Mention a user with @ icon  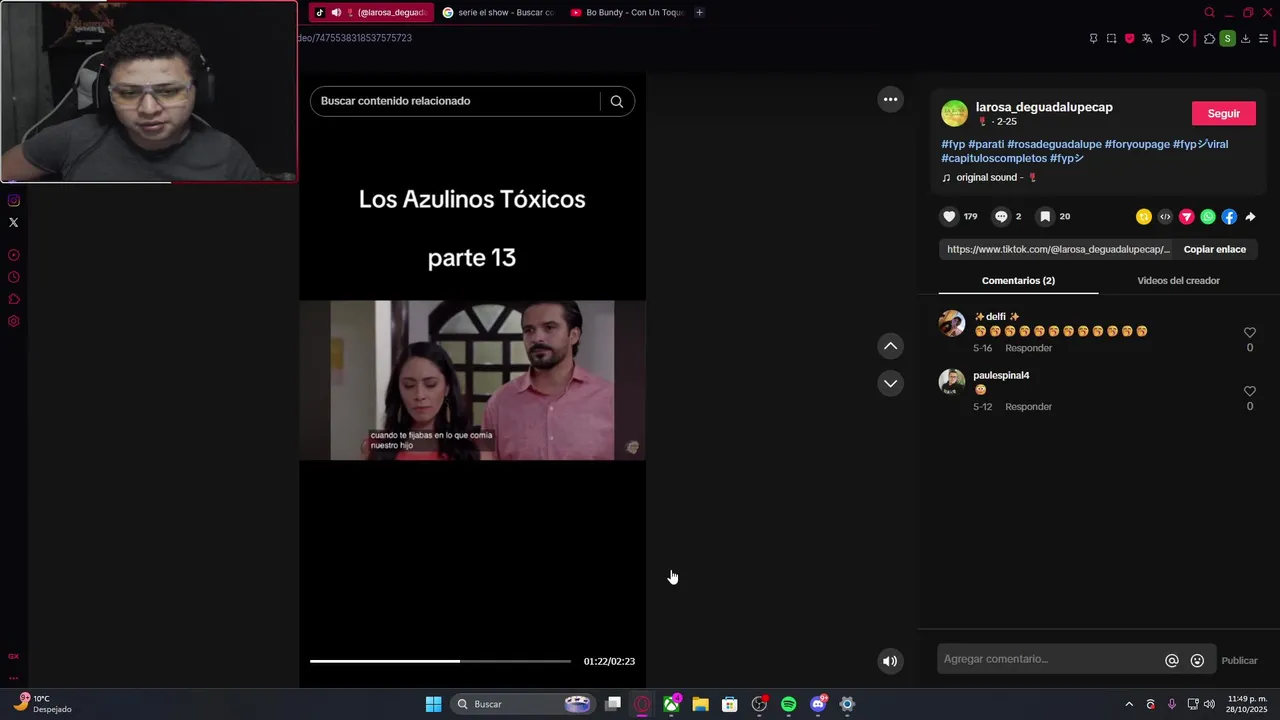(x=1172, y=661)
